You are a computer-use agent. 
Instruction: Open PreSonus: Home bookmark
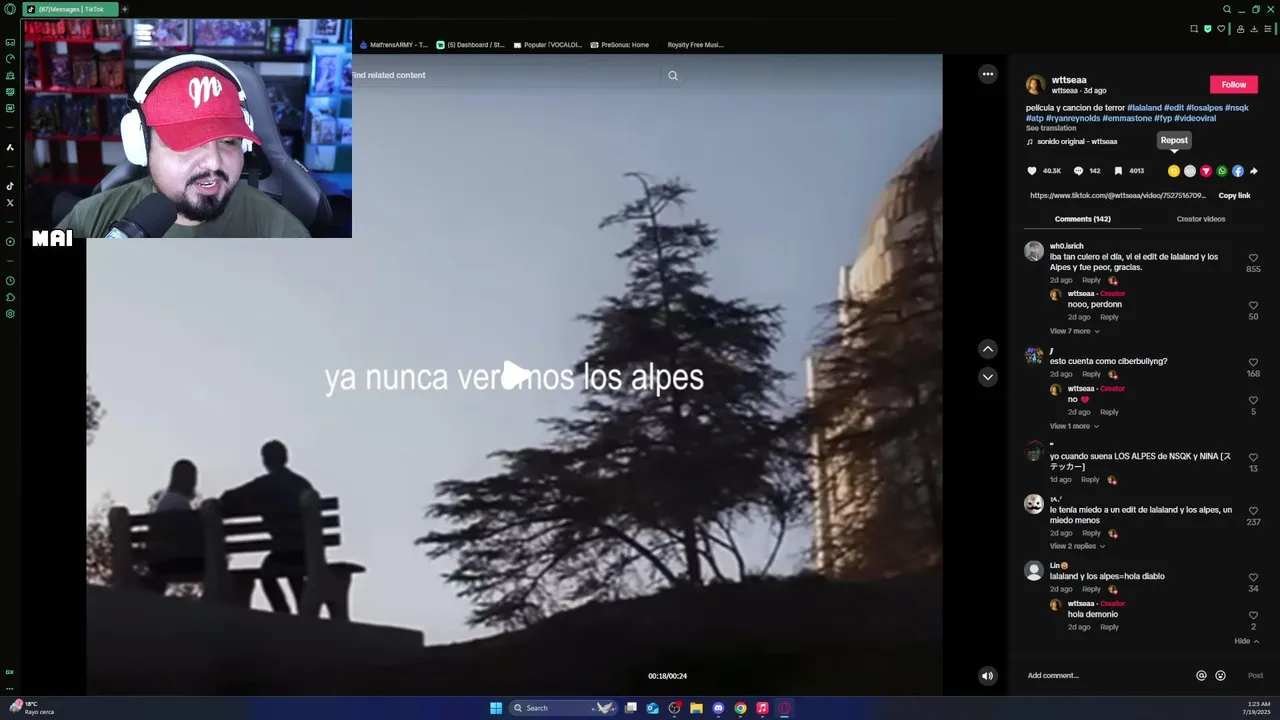tap(620, 45)
